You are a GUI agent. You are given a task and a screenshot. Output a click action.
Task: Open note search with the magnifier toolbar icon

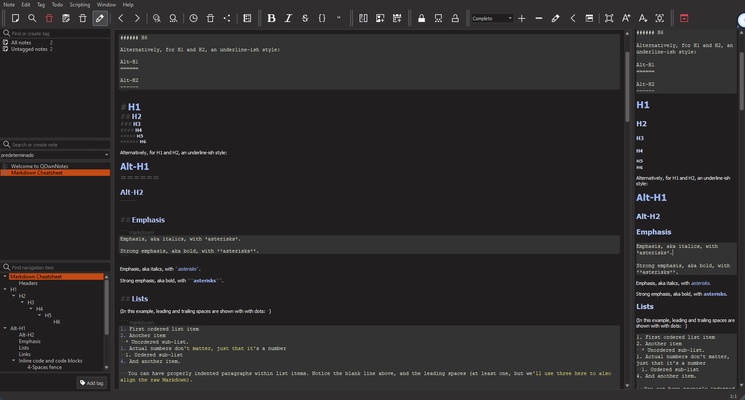[32, 18]
